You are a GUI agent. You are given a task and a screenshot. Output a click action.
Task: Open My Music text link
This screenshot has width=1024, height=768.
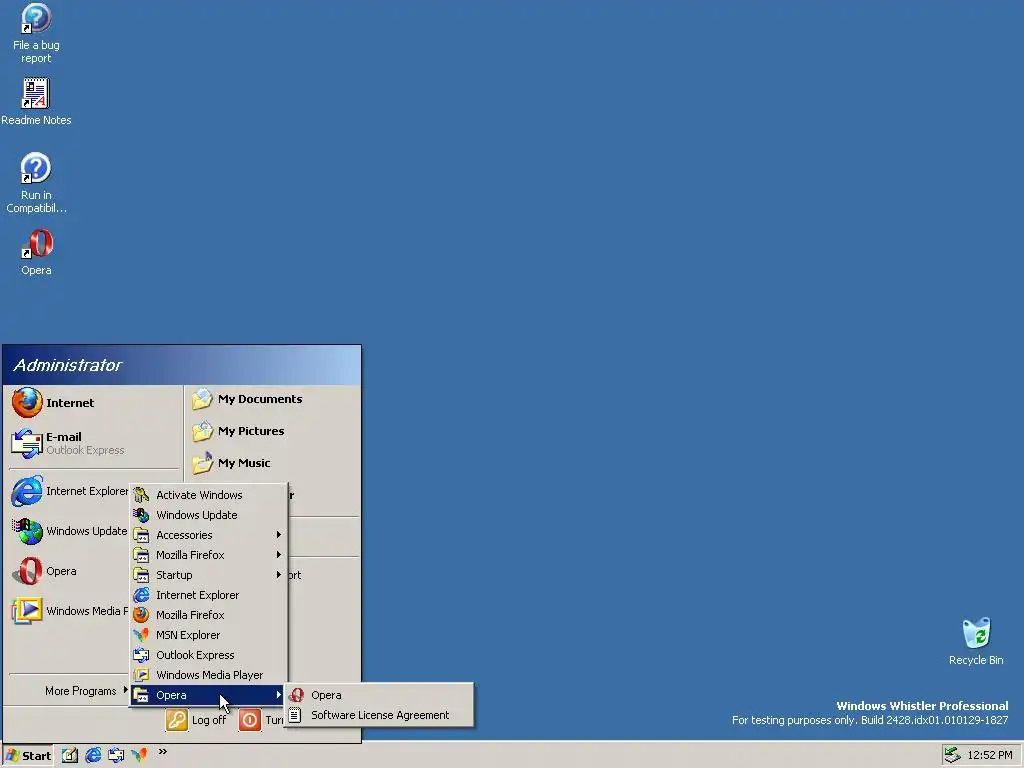244,463
